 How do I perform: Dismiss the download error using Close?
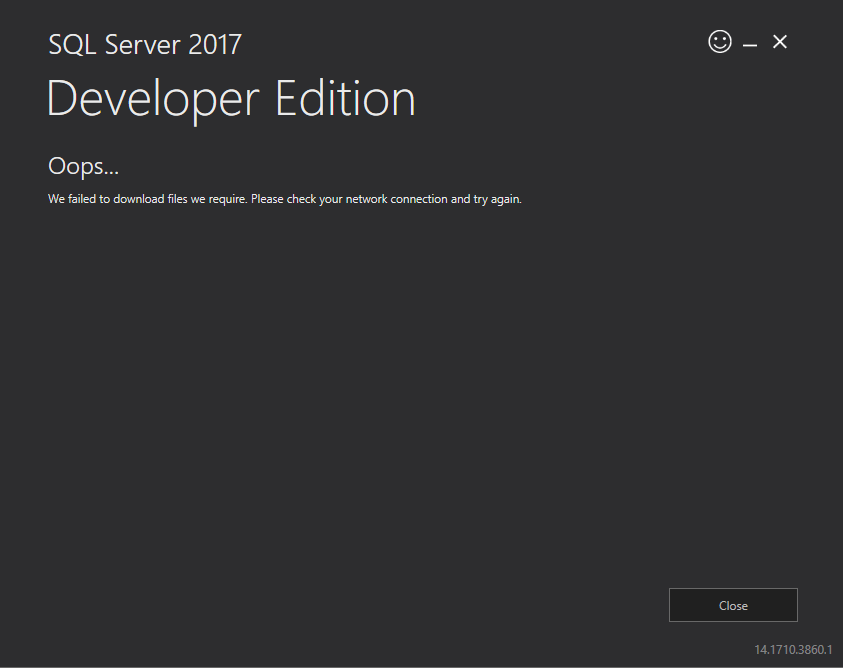[x=733, y=605]
